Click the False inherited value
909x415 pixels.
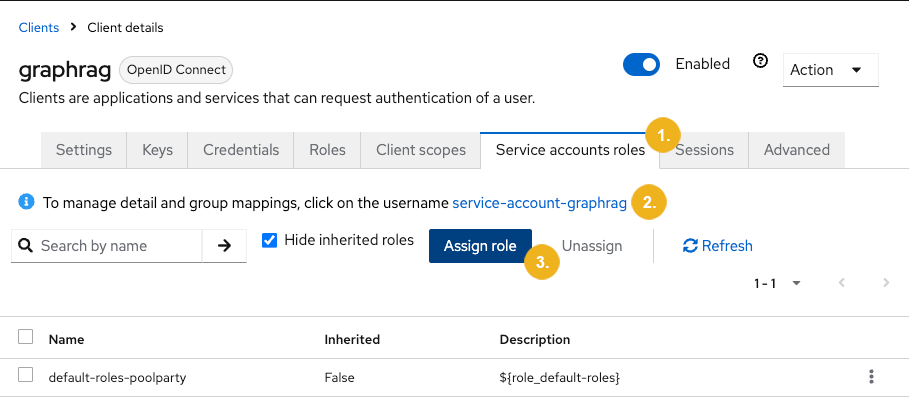(339, 378)
